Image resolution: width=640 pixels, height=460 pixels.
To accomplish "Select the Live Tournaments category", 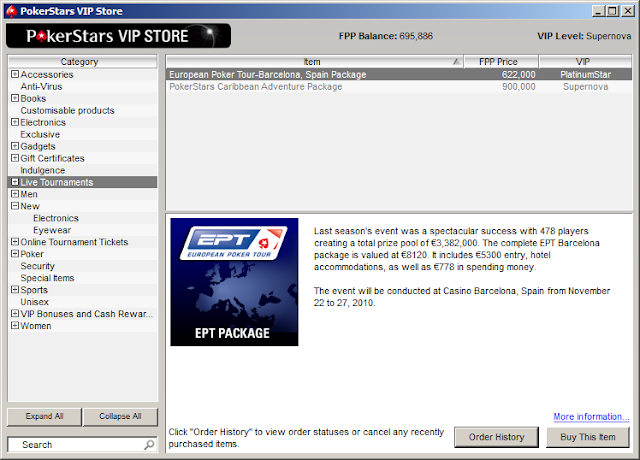I will point(57,182).
